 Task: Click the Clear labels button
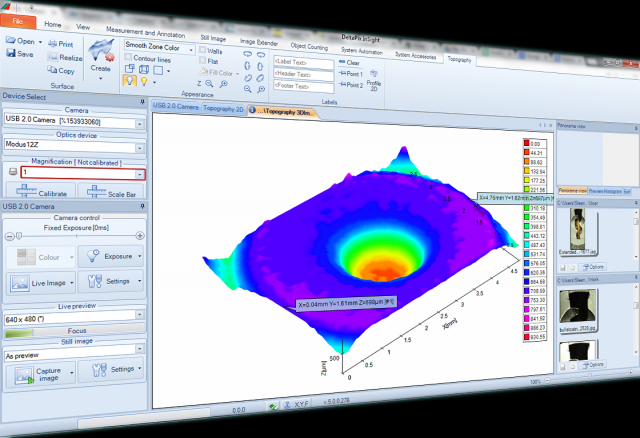click(x=349, y=62)
